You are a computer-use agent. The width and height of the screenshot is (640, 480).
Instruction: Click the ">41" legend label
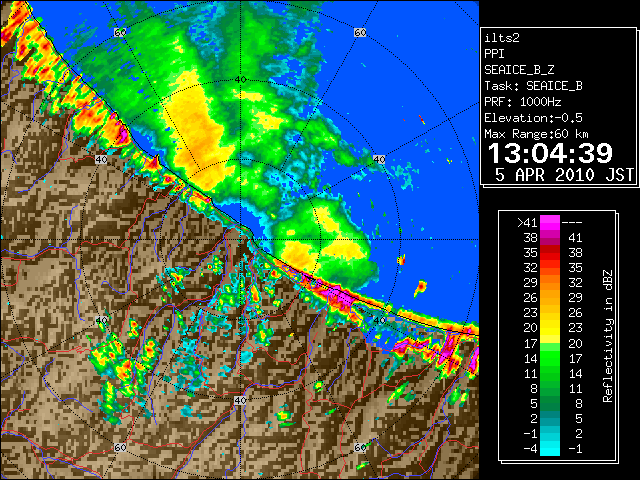527,223
